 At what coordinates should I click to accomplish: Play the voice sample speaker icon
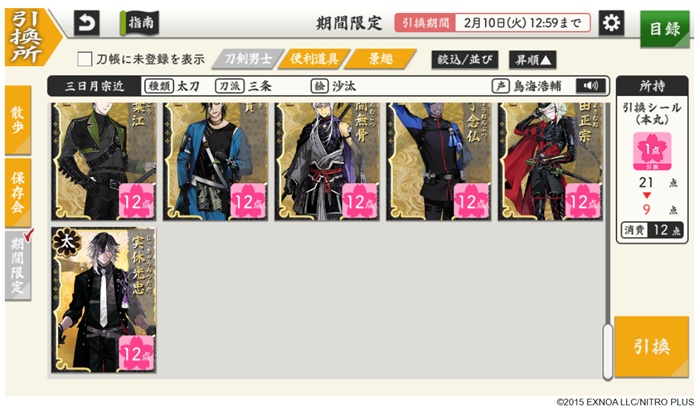(x=591, y=86)
